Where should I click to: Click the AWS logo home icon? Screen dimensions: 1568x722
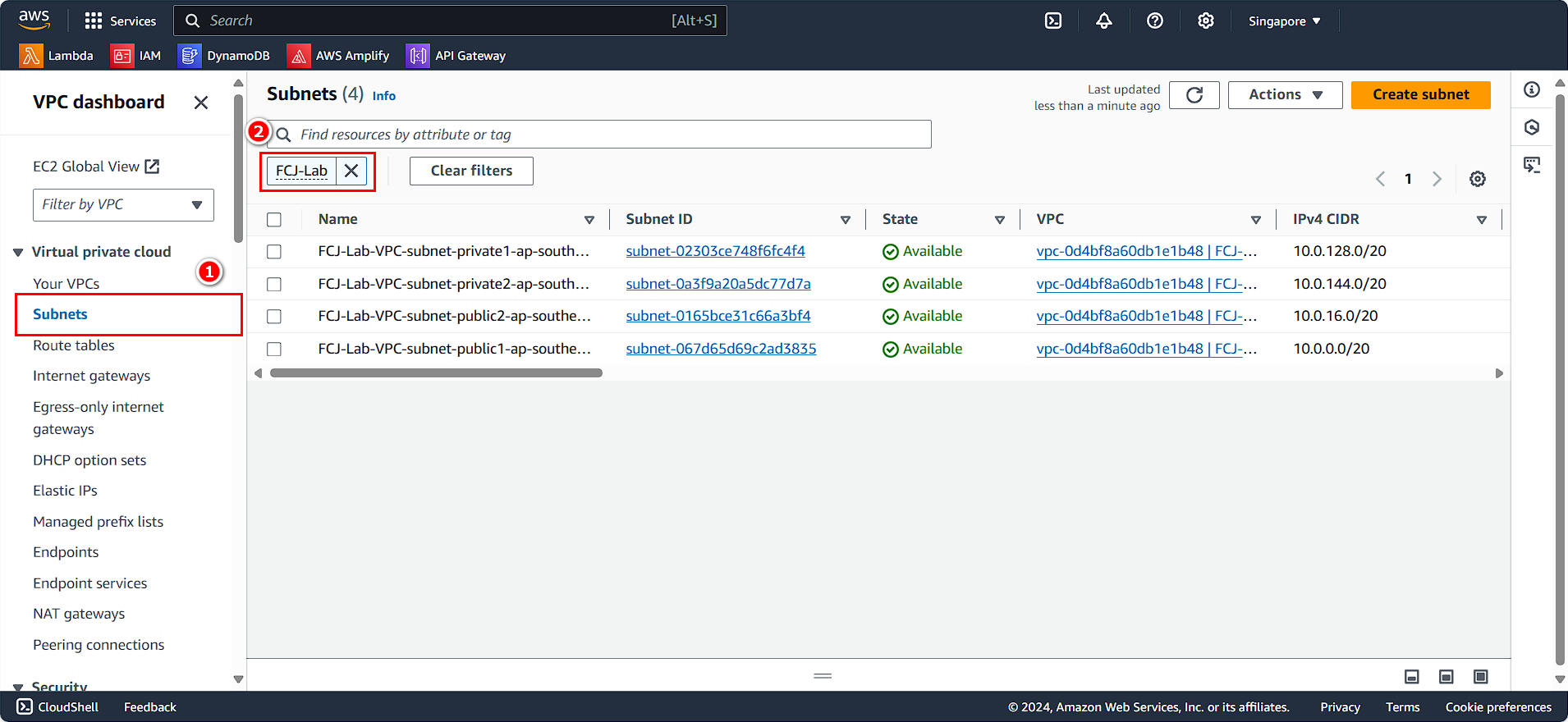[x=34, y=20]
